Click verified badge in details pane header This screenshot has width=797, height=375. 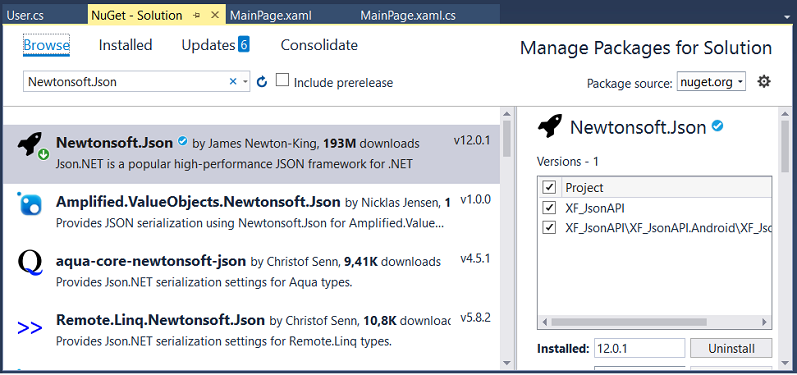tap(718, 126)
